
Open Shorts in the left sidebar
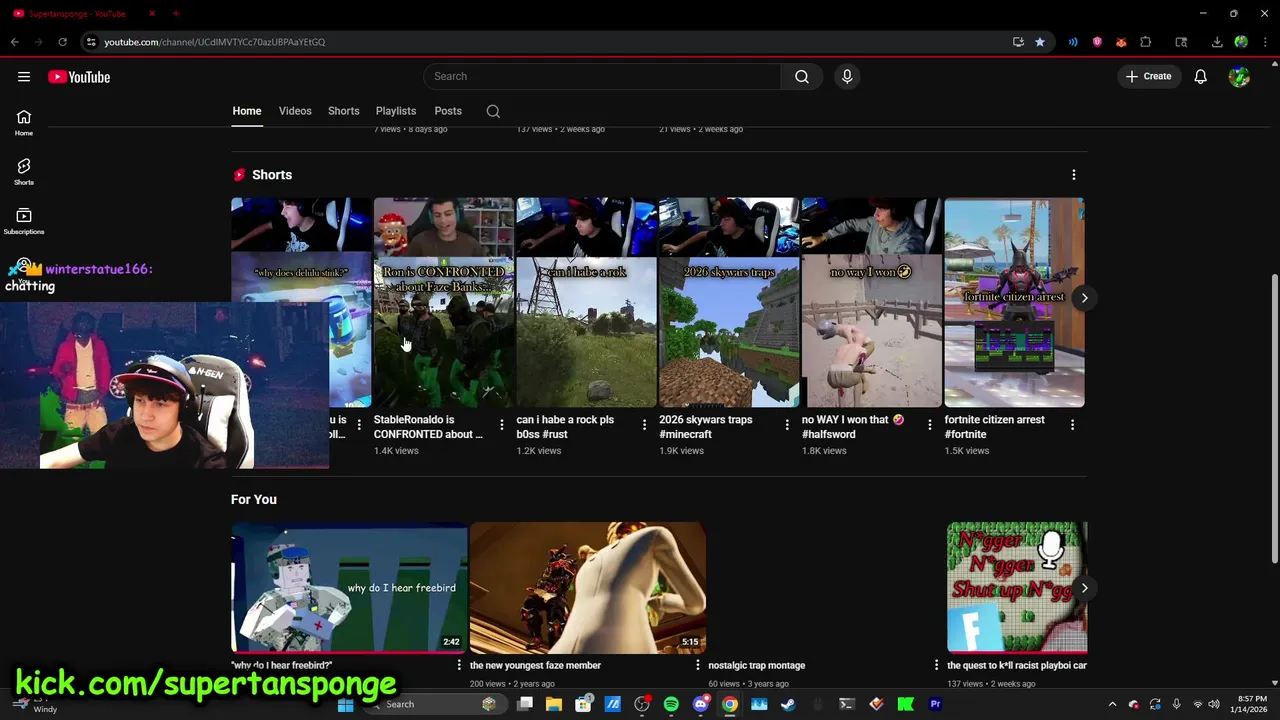click(x=24, y=171)
